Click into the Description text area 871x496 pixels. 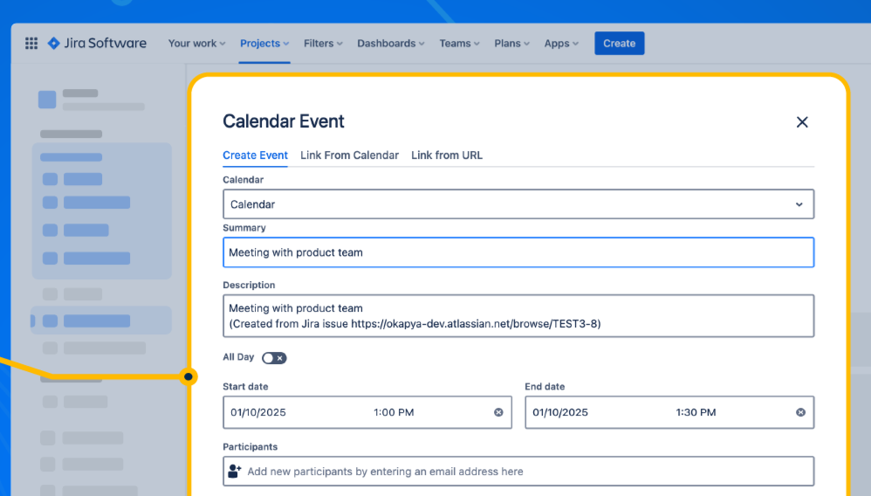518,315
